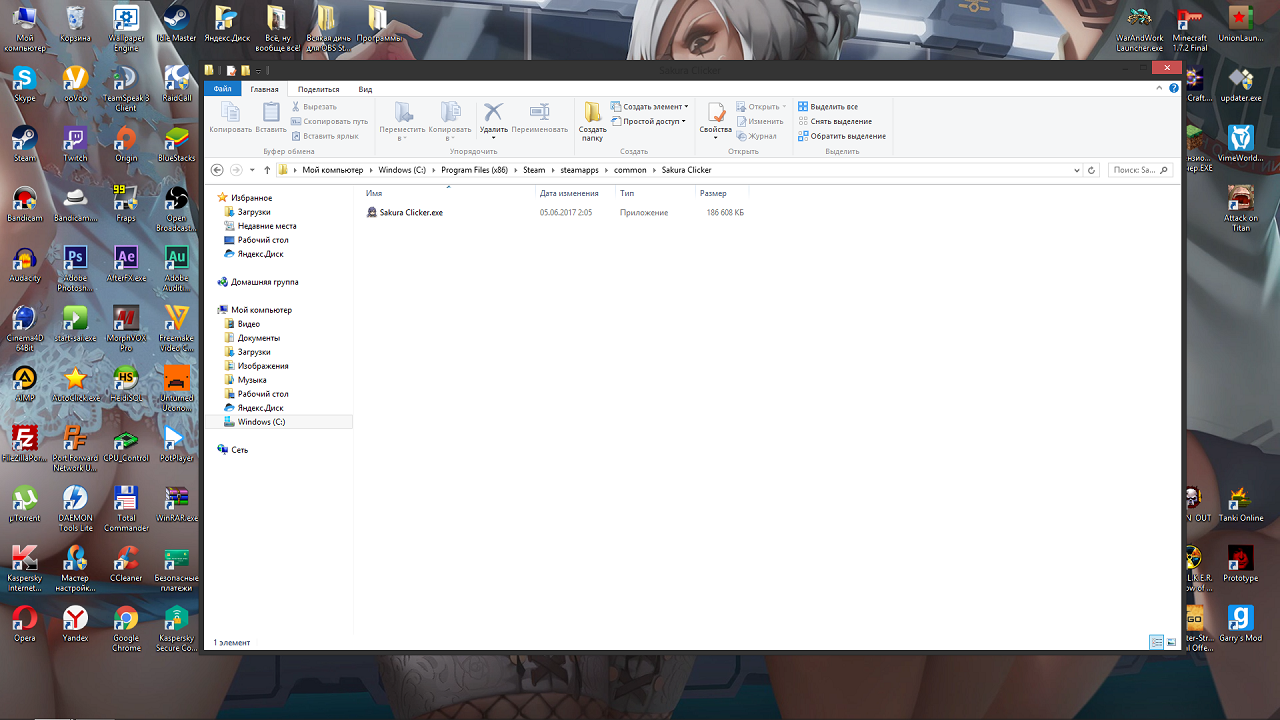
Task: Click the Google Chrome desktop icon
Action: 126,627
